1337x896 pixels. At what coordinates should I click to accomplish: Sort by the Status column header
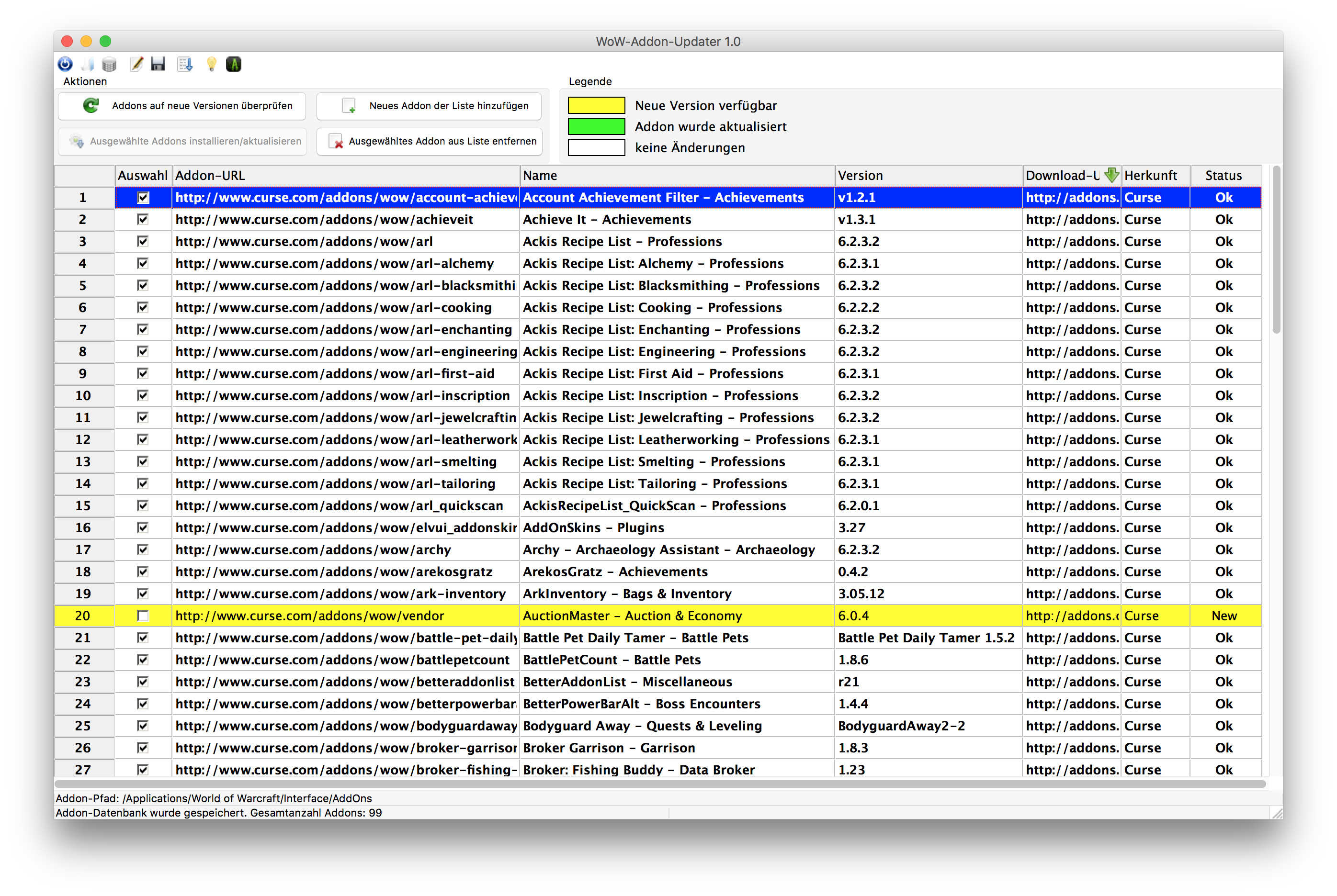[x=1225, y=176]
